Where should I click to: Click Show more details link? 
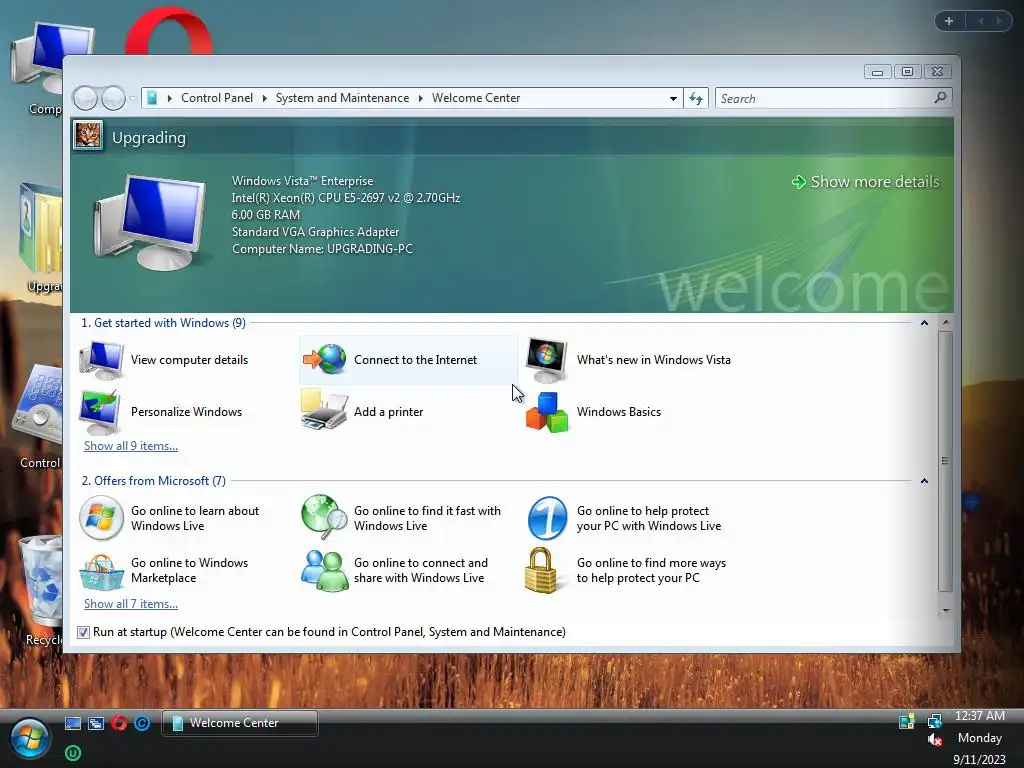[866, 182]
